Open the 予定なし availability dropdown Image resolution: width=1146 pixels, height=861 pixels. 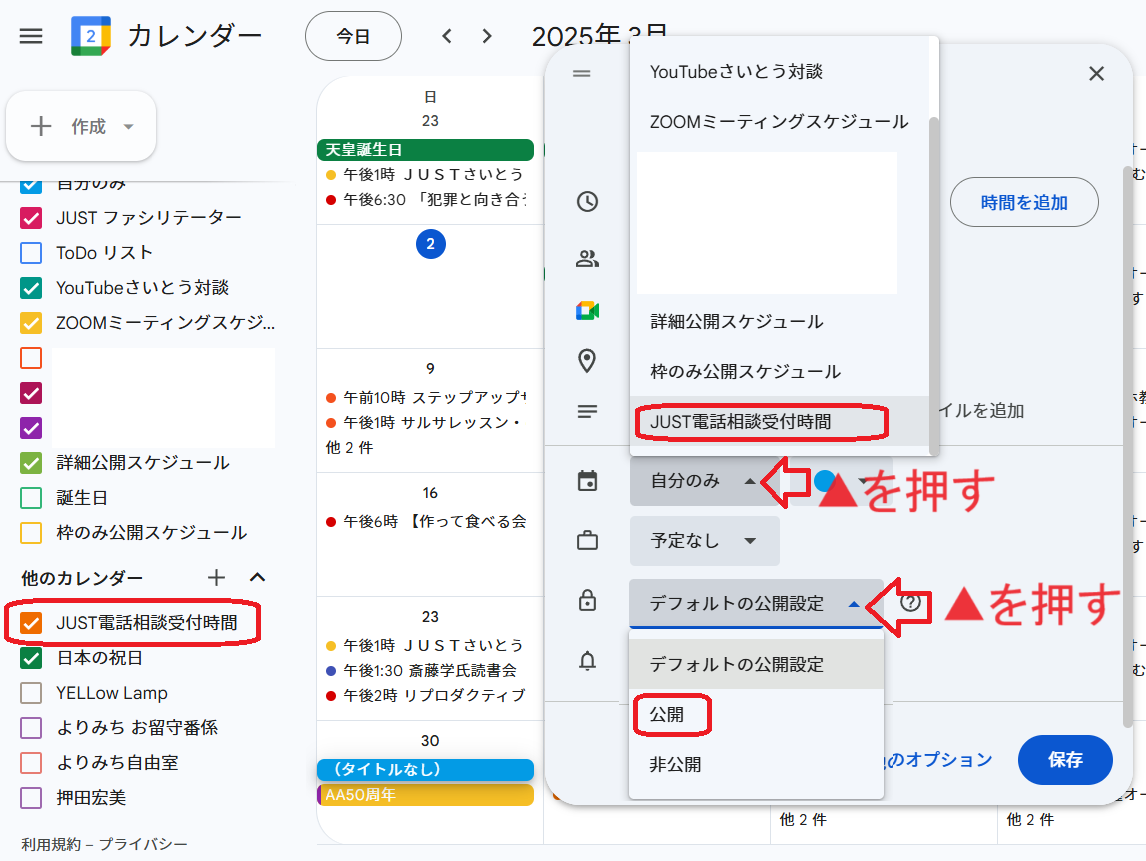click(x=703, y=541)
